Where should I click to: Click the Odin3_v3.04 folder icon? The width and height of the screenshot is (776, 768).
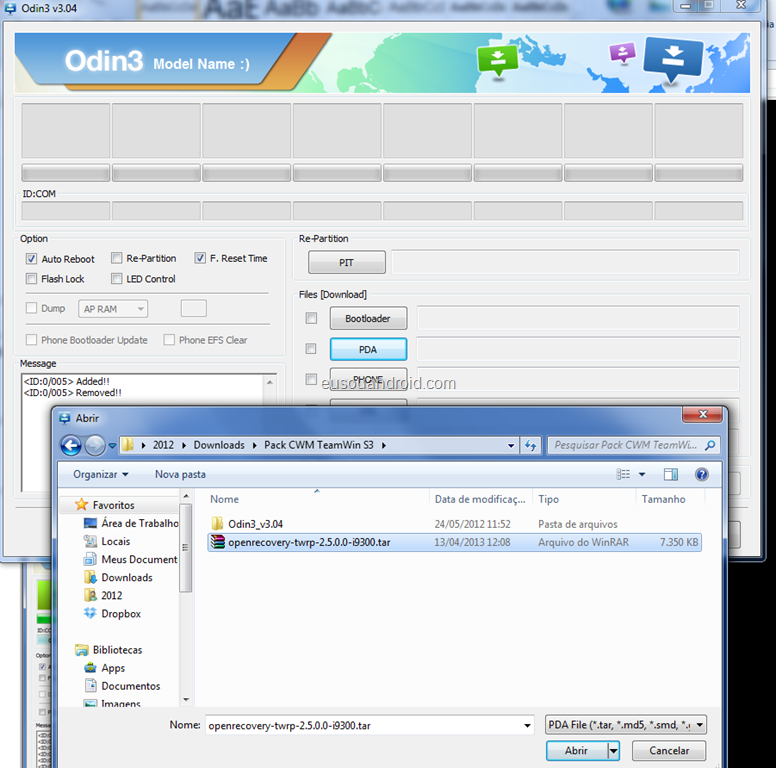click(x=217, y=524)
